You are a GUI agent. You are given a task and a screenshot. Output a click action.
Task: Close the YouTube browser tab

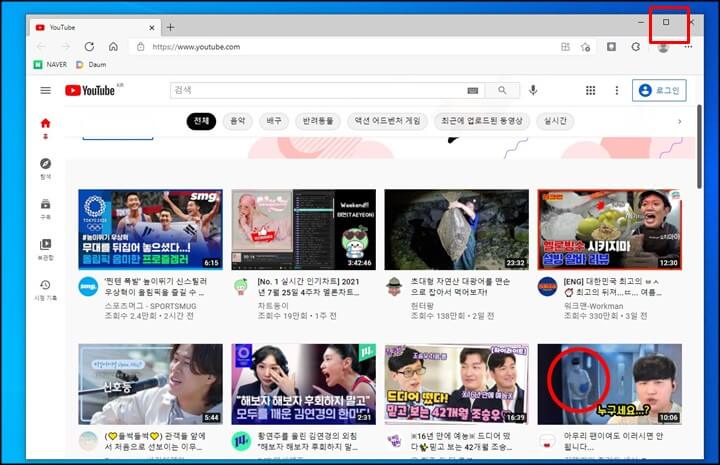click(x=152, y=28)
